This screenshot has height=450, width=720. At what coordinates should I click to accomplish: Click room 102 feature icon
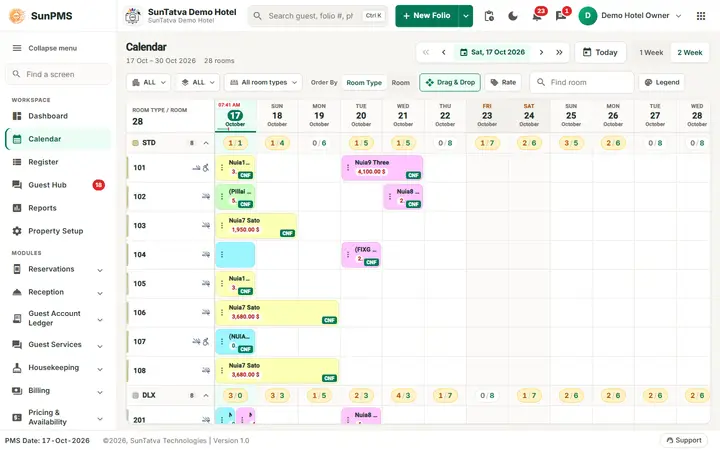[206, 197]
